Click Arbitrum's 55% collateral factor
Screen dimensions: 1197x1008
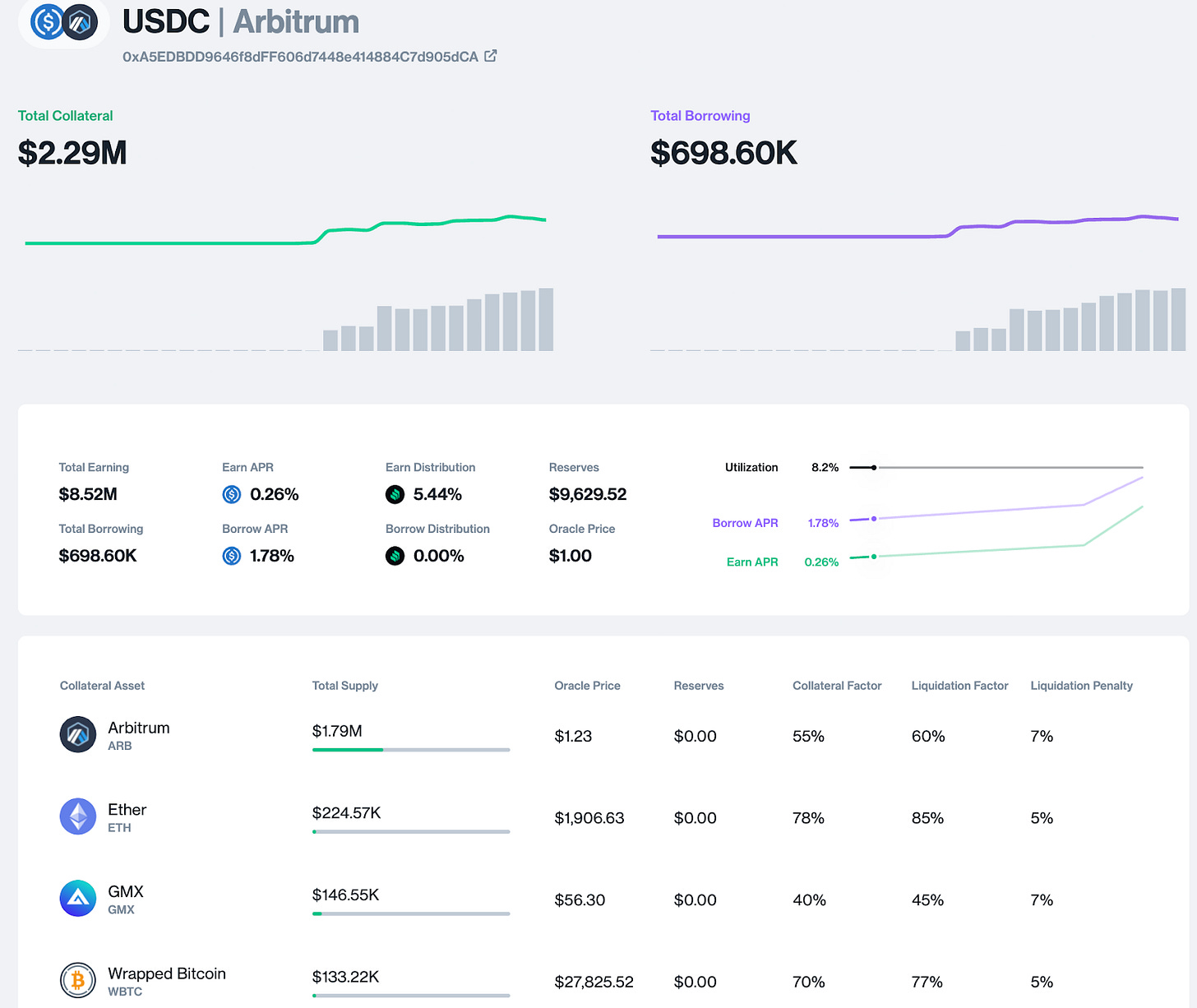pyautogui.click(x=808, y=736)
